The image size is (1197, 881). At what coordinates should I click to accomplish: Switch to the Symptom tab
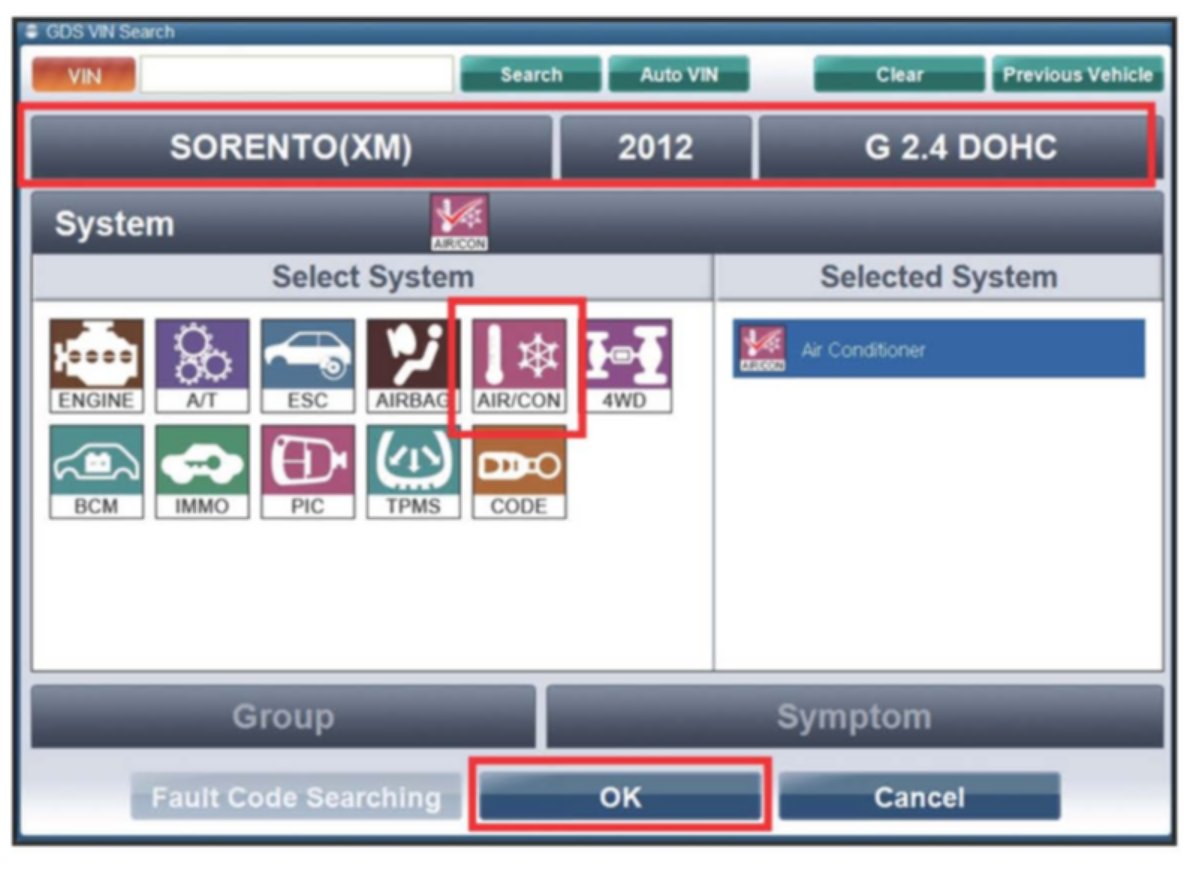854,716
